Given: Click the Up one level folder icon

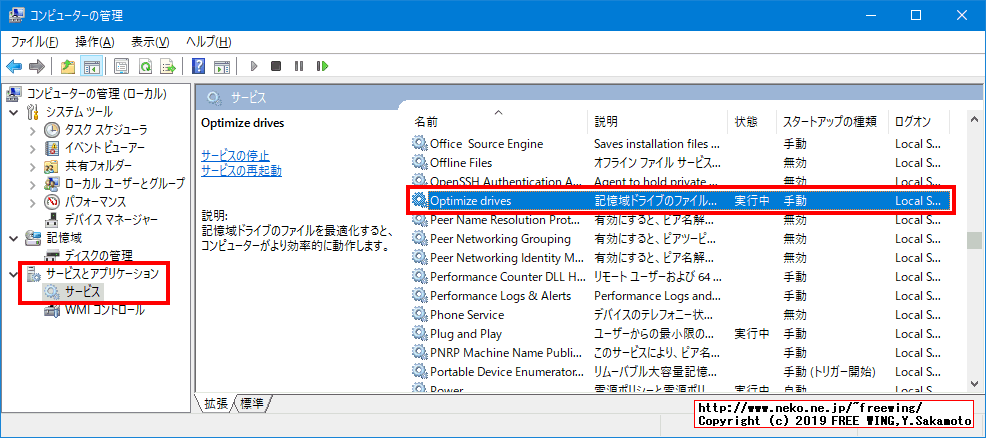Looking at the screenshot, I should [x=68, y=66].
